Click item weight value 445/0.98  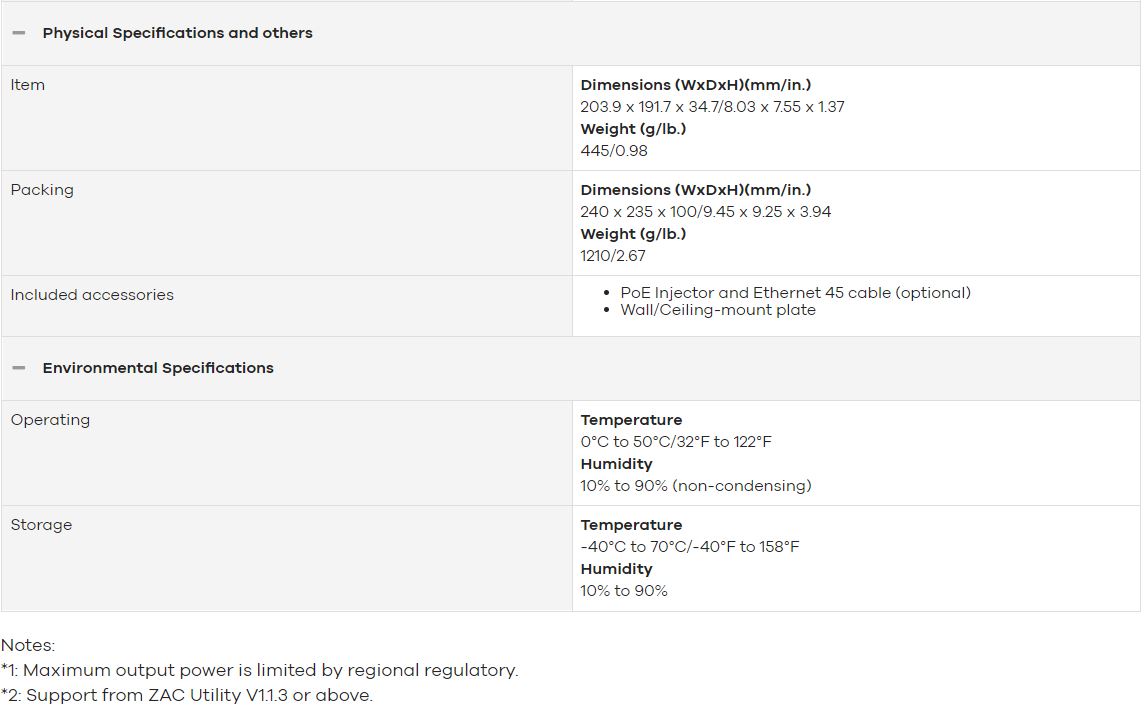coord(614,151)
